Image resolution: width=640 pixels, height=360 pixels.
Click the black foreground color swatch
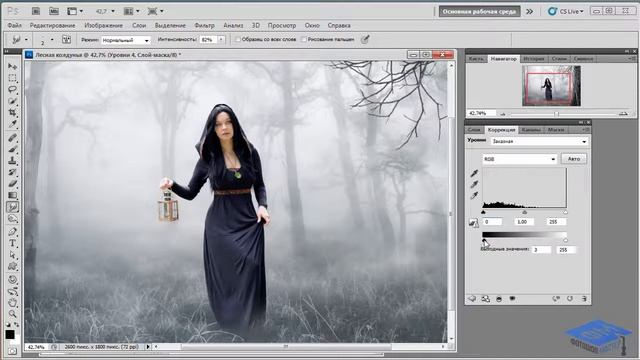click(x=10, y=335)
